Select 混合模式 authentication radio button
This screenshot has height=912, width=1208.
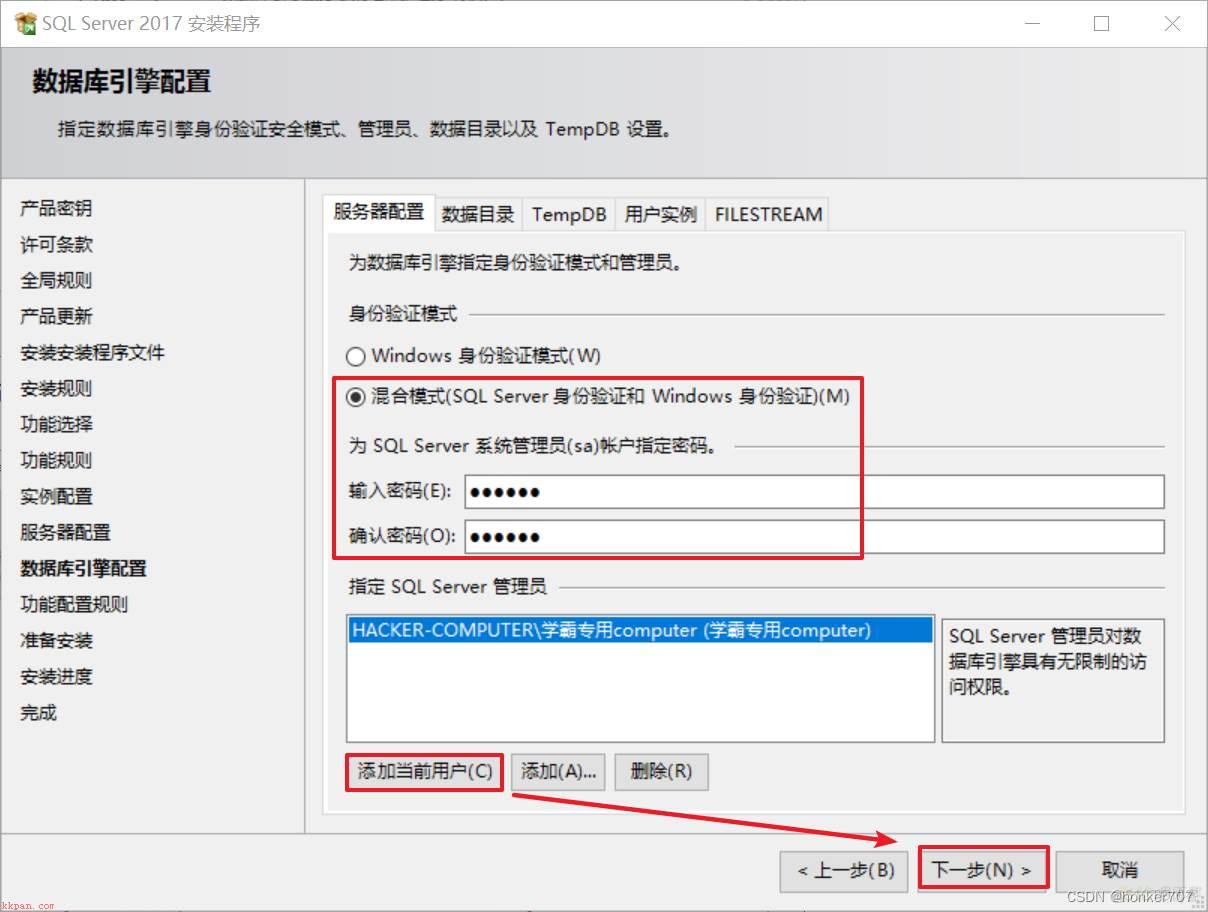[x=355, y=397]
